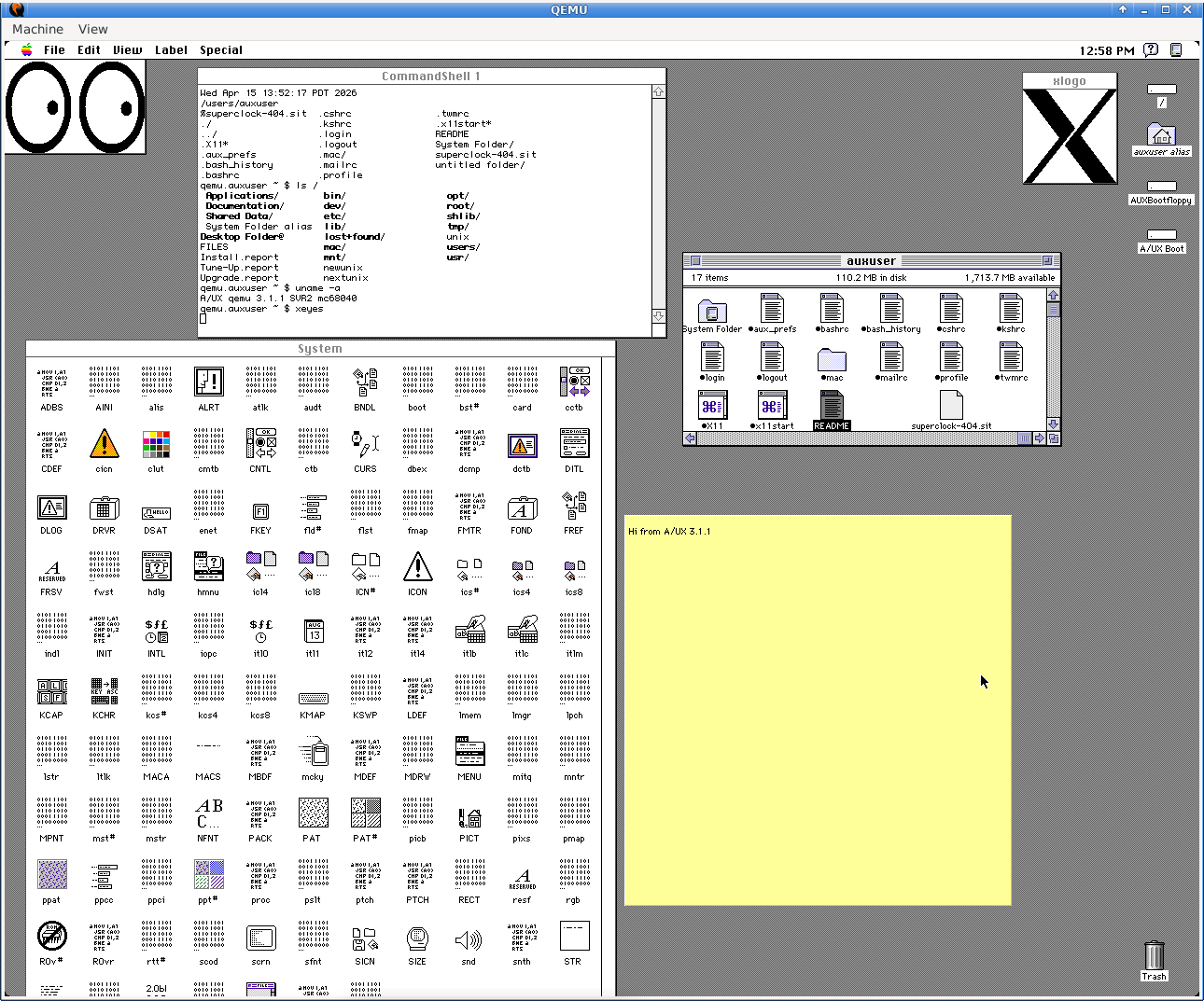Select the snd sound resource

coord(469,940)
